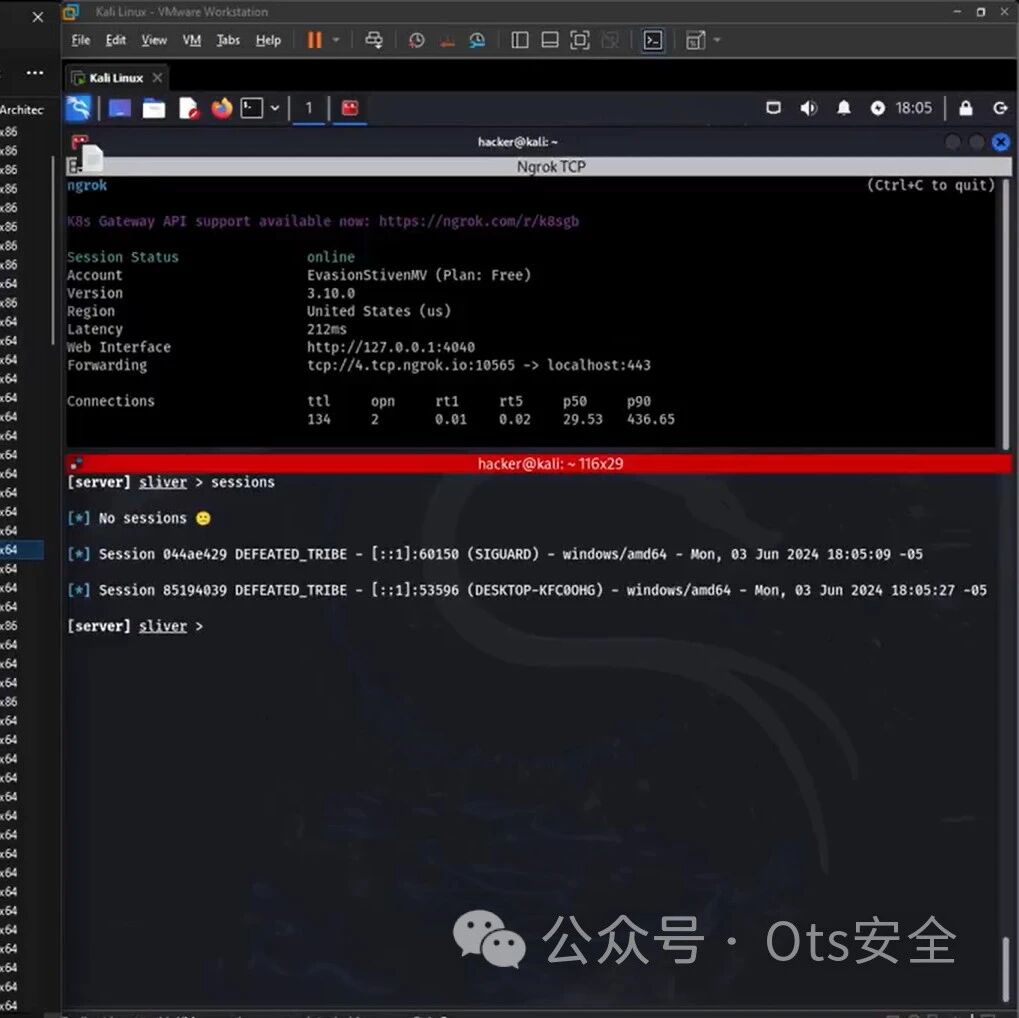Screen dimensions: 1019x1018
Task: Select the Kali Linux VM tab
Action: pyautogui.click(x=116, y=78)
